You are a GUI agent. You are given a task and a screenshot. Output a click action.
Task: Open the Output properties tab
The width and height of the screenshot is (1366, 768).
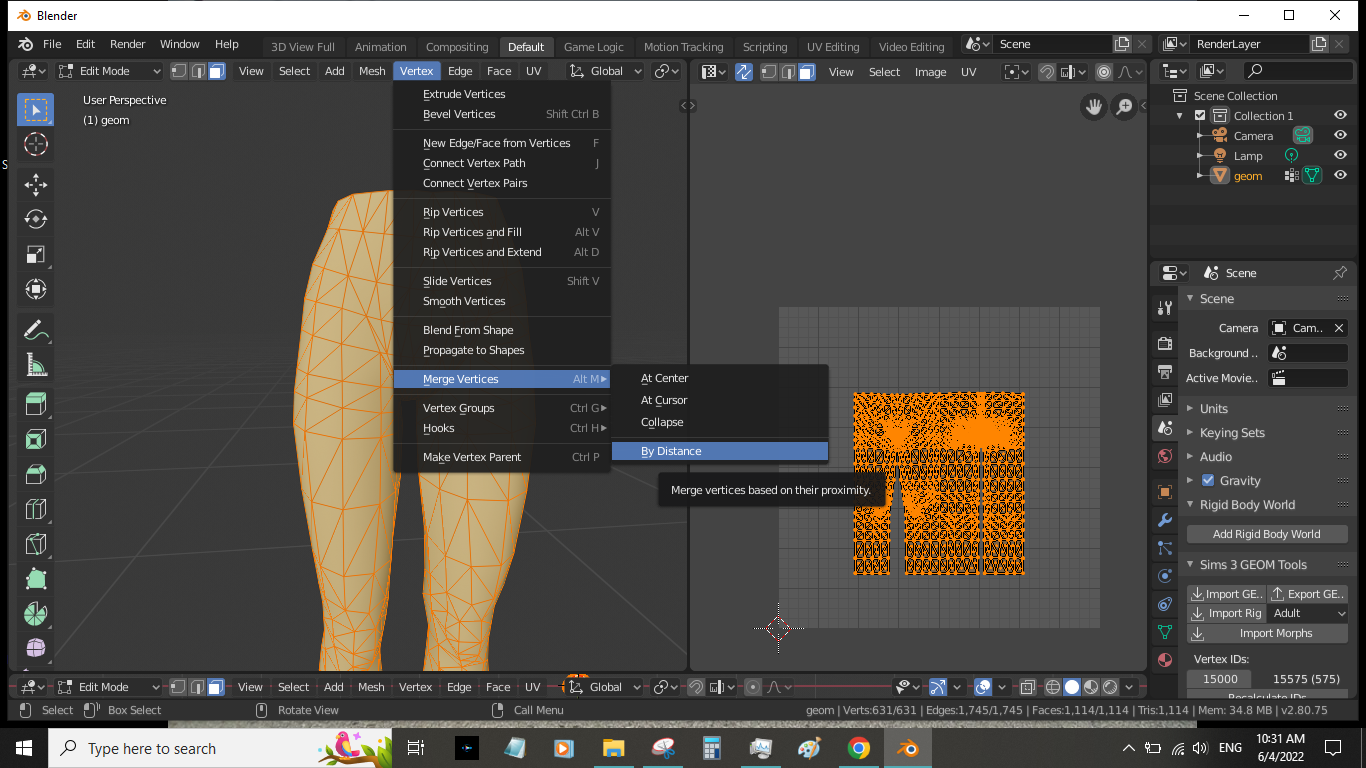pyautogui.click(x=1164, y=372)
